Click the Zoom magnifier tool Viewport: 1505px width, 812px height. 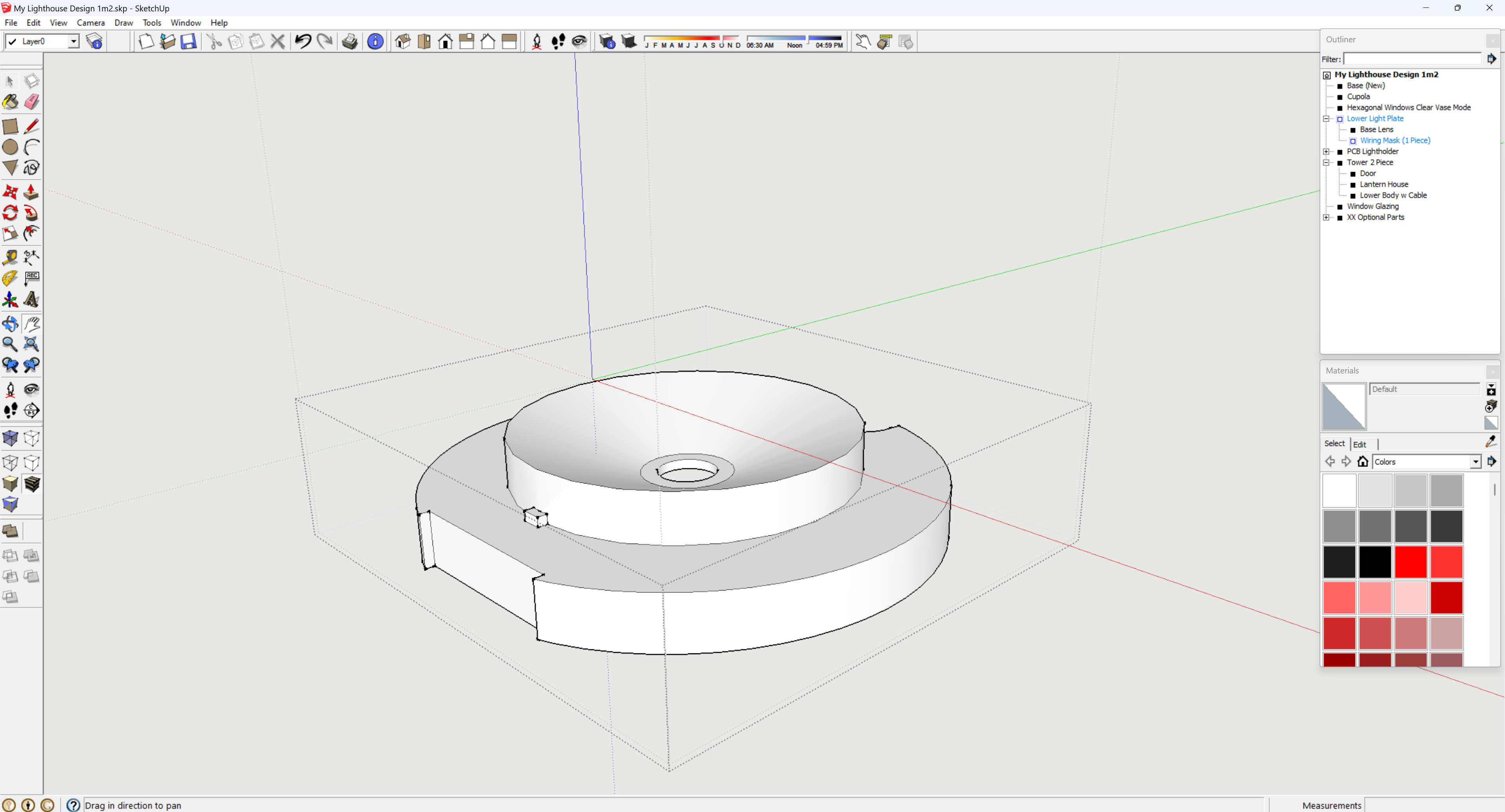point(10,344)
